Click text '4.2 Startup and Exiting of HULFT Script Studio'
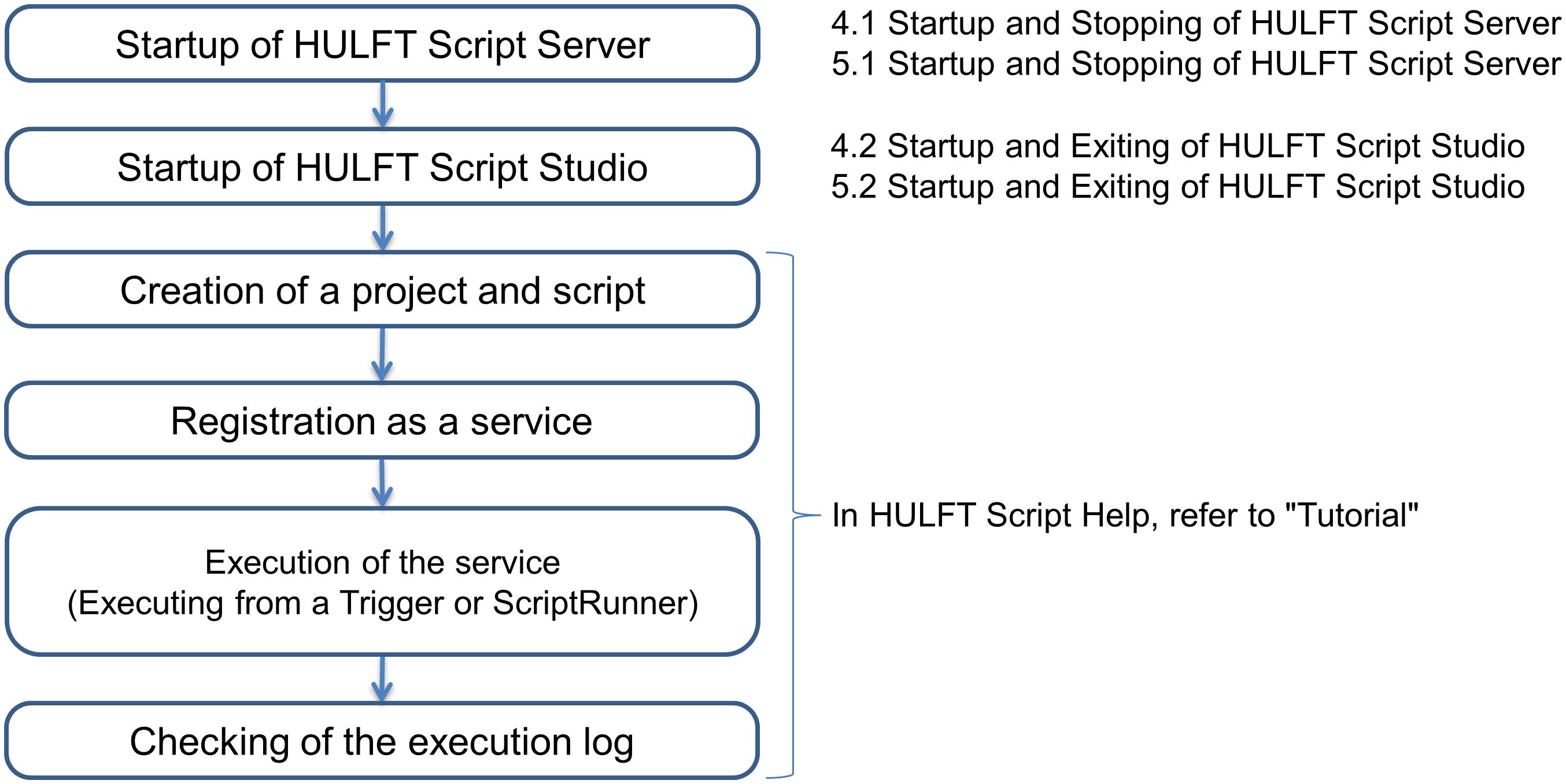Viewport: 1566px width, 784px height. pos(1177,147)
